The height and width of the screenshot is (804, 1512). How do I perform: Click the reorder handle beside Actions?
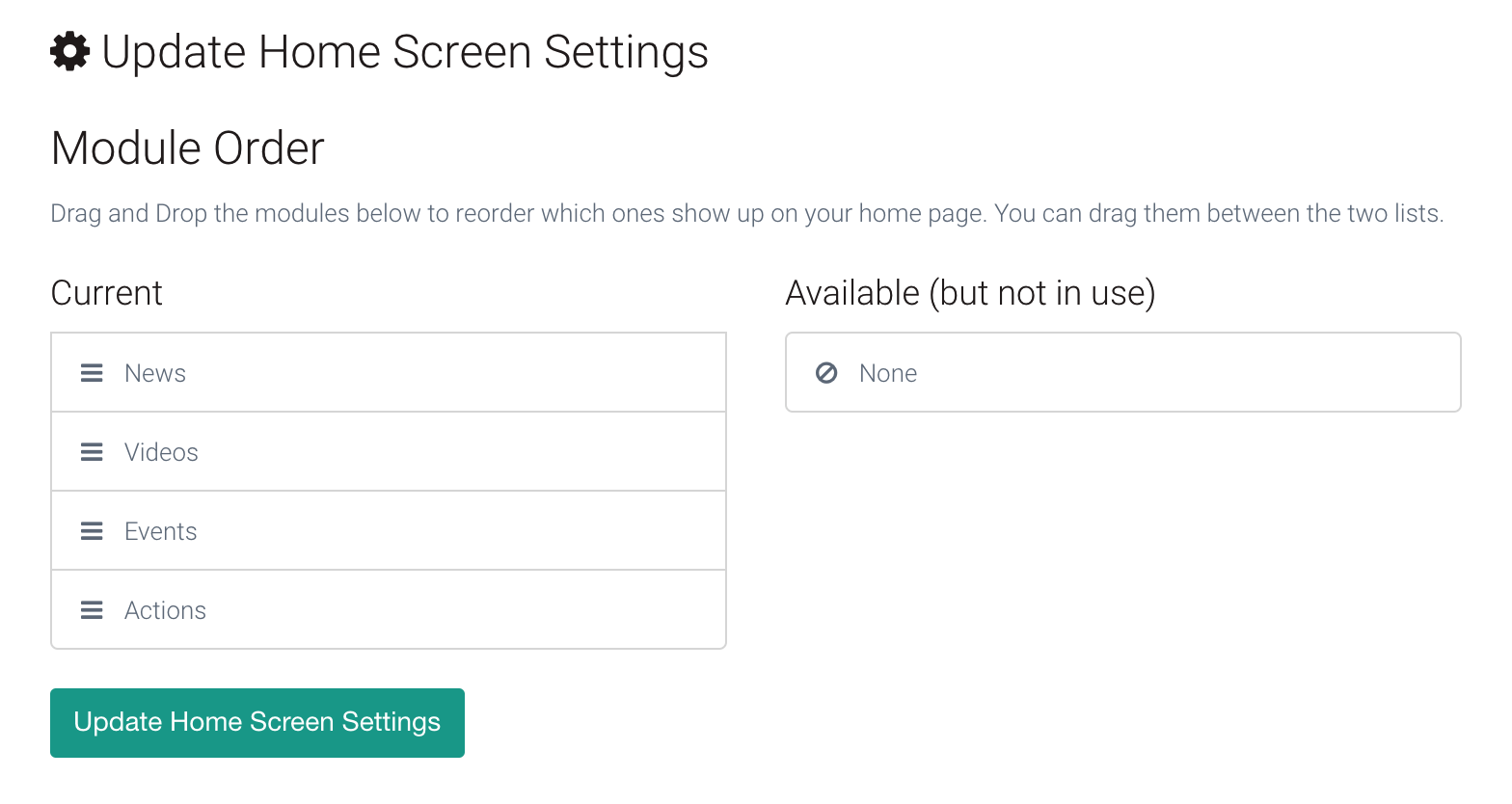click(92, 610)
